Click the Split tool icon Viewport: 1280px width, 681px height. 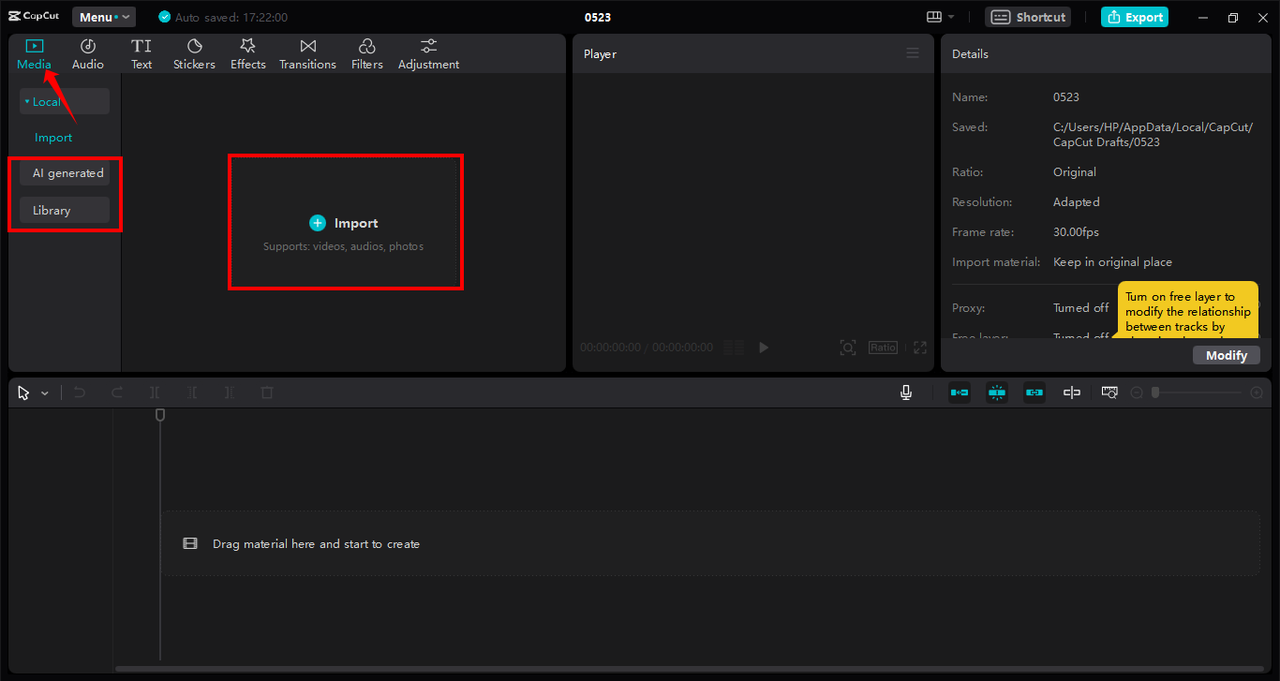point(154,393)
